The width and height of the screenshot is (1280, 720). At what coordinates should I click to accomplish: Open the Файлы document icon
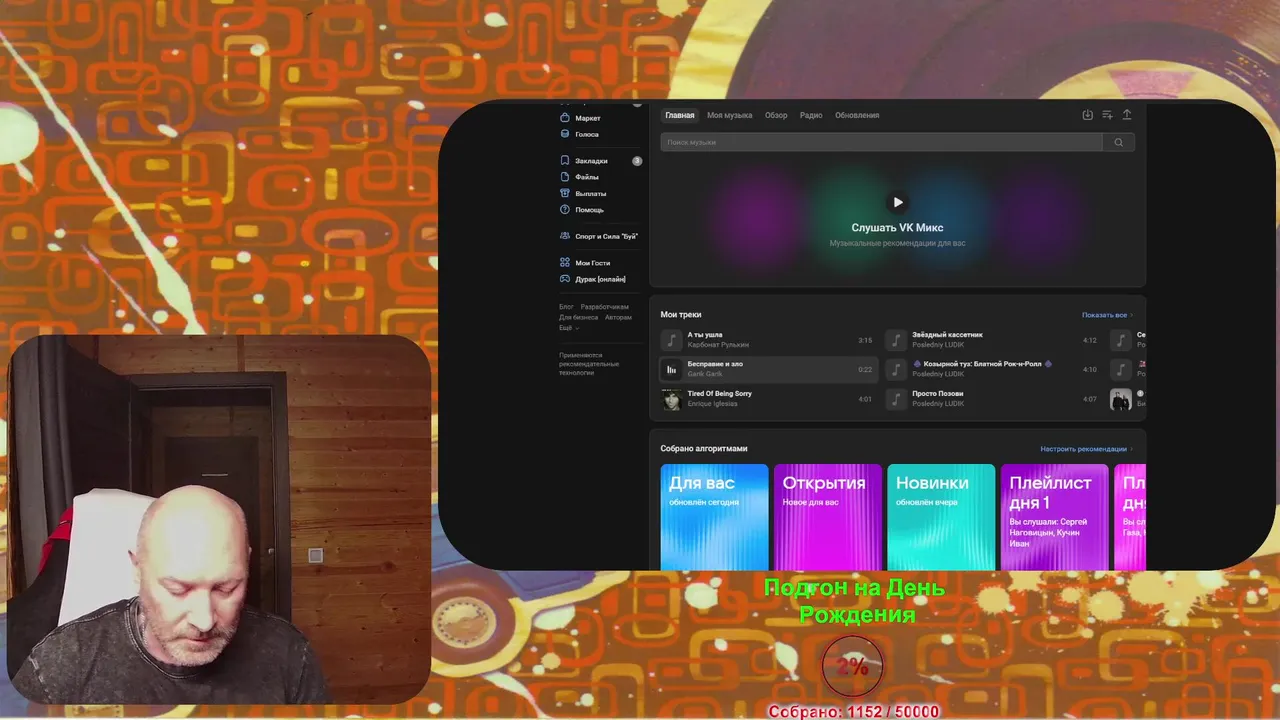tap(565, 177)
